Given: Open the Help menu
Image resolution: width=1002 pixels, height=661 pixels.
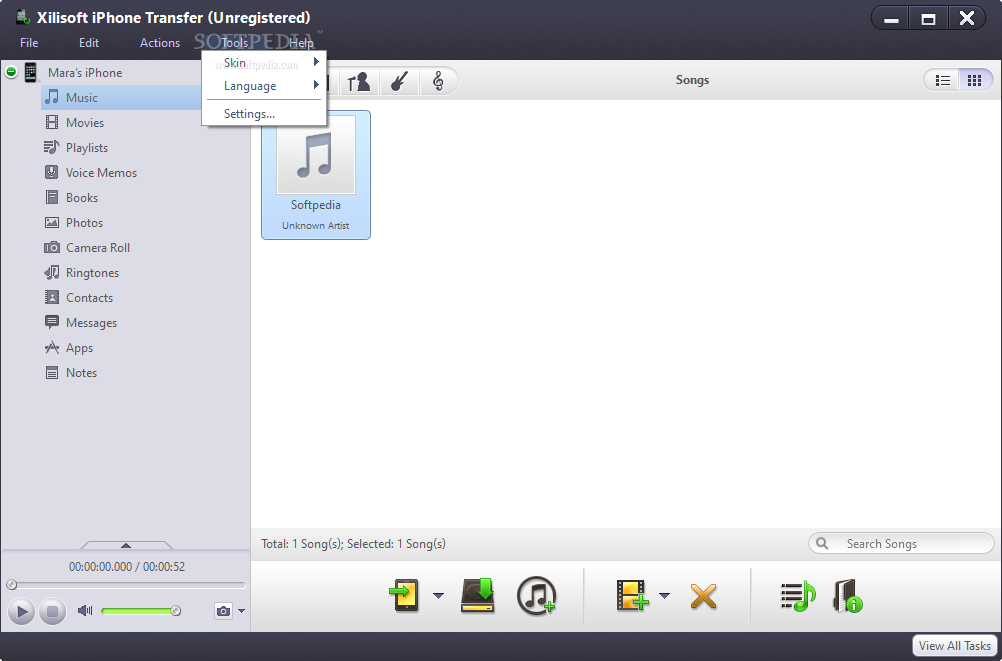Looking at the screenshot, I should (x=302, y=43).
